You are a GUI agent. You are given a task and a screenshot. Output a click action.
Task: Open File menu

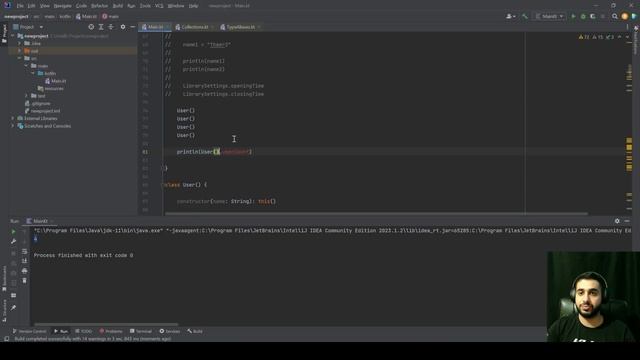[20, 6]
